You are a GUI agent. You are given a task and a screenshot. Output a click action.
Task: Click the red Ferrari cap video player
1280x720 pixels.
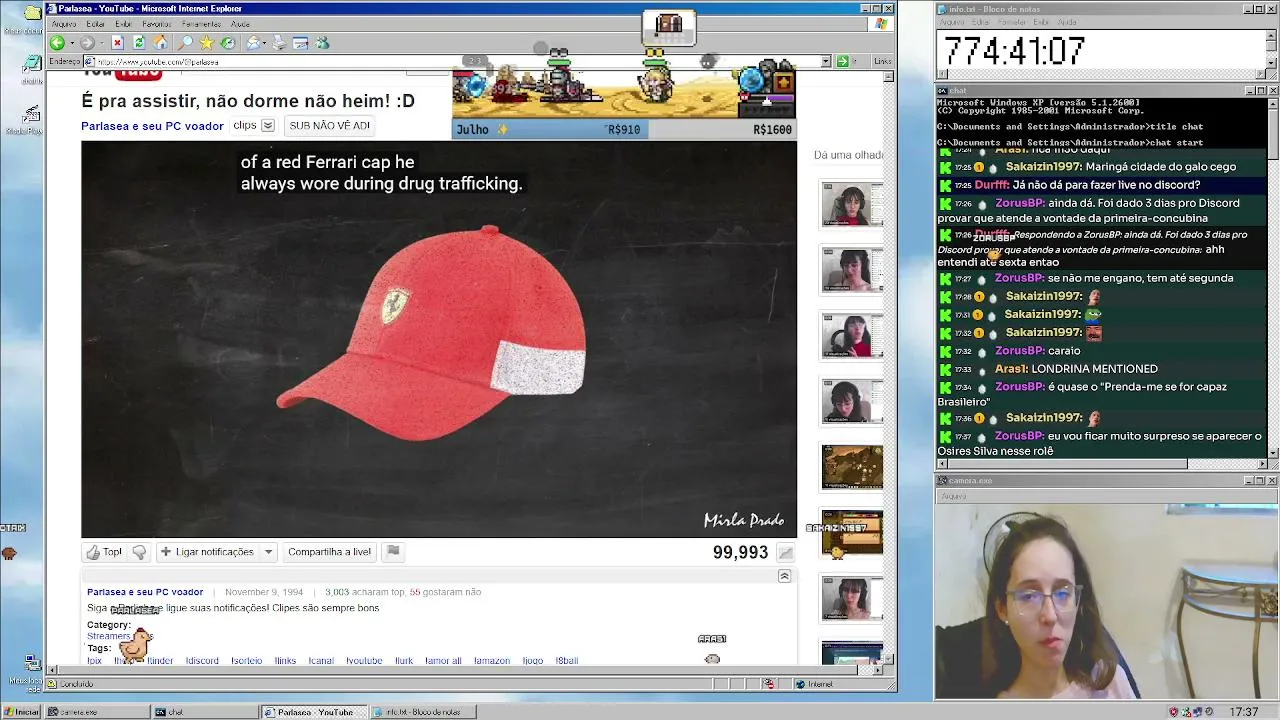[x=439, y=339]
